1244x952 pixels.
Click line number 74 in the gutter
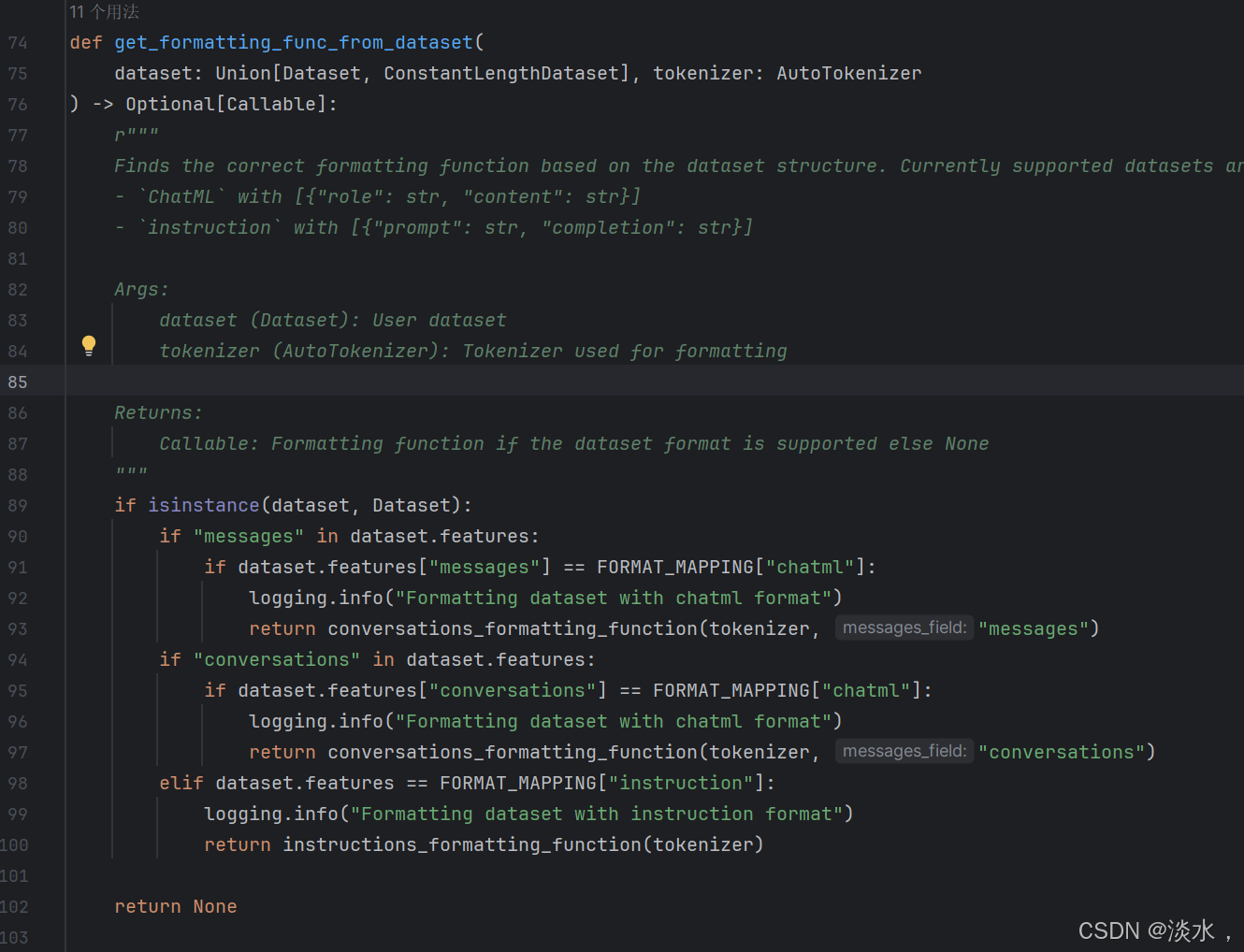18,43
